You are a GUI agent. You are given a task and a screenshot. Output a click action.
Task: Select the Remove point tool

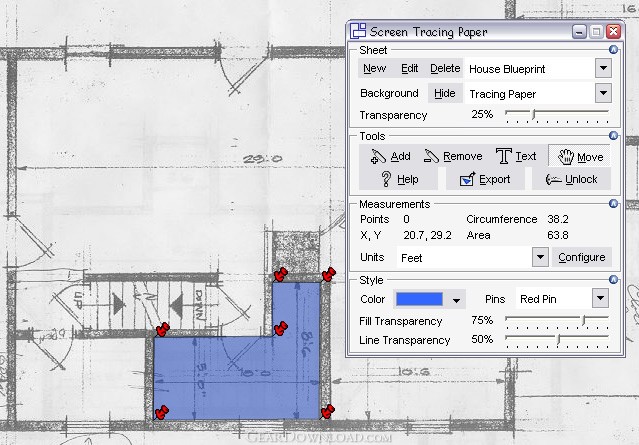click(452, 156)
